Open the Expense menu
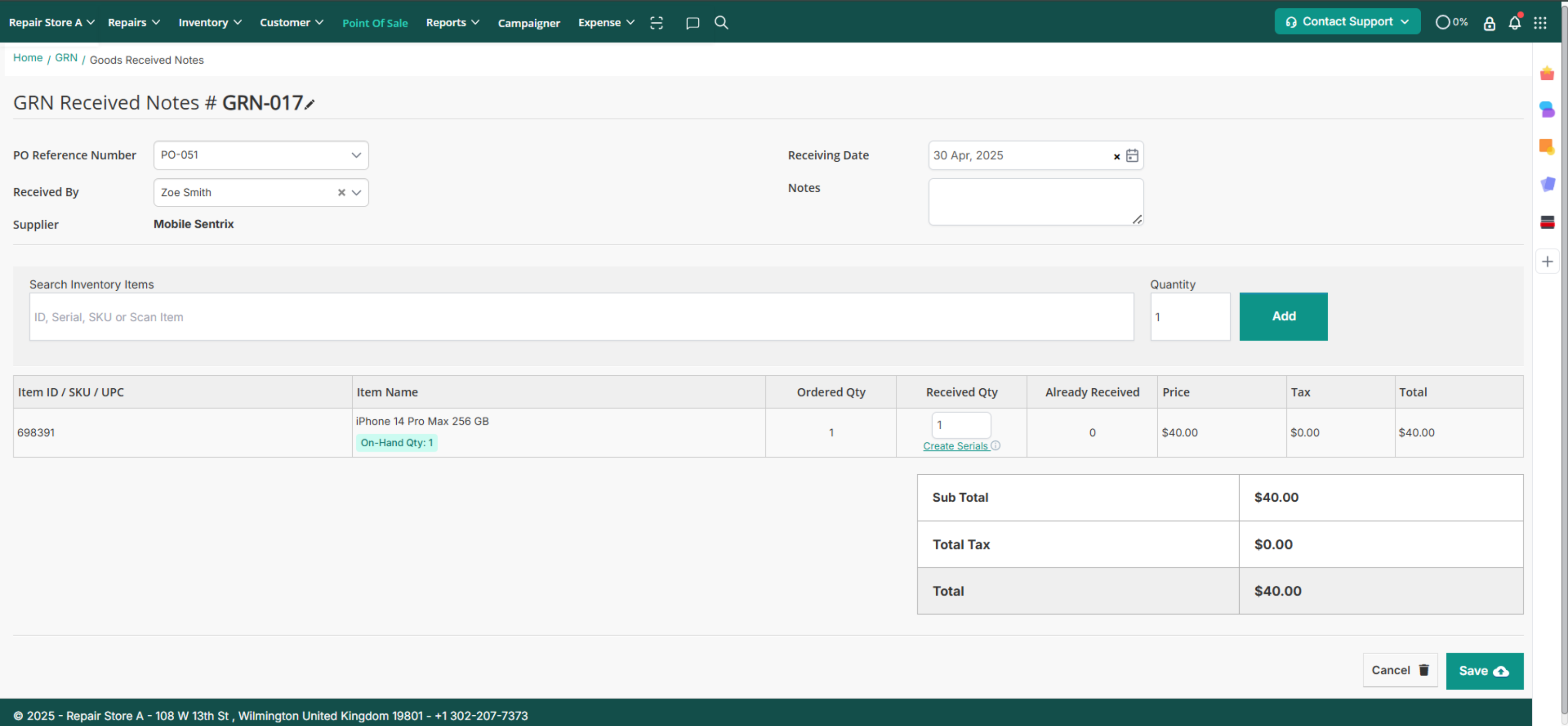 coord(606,22)
